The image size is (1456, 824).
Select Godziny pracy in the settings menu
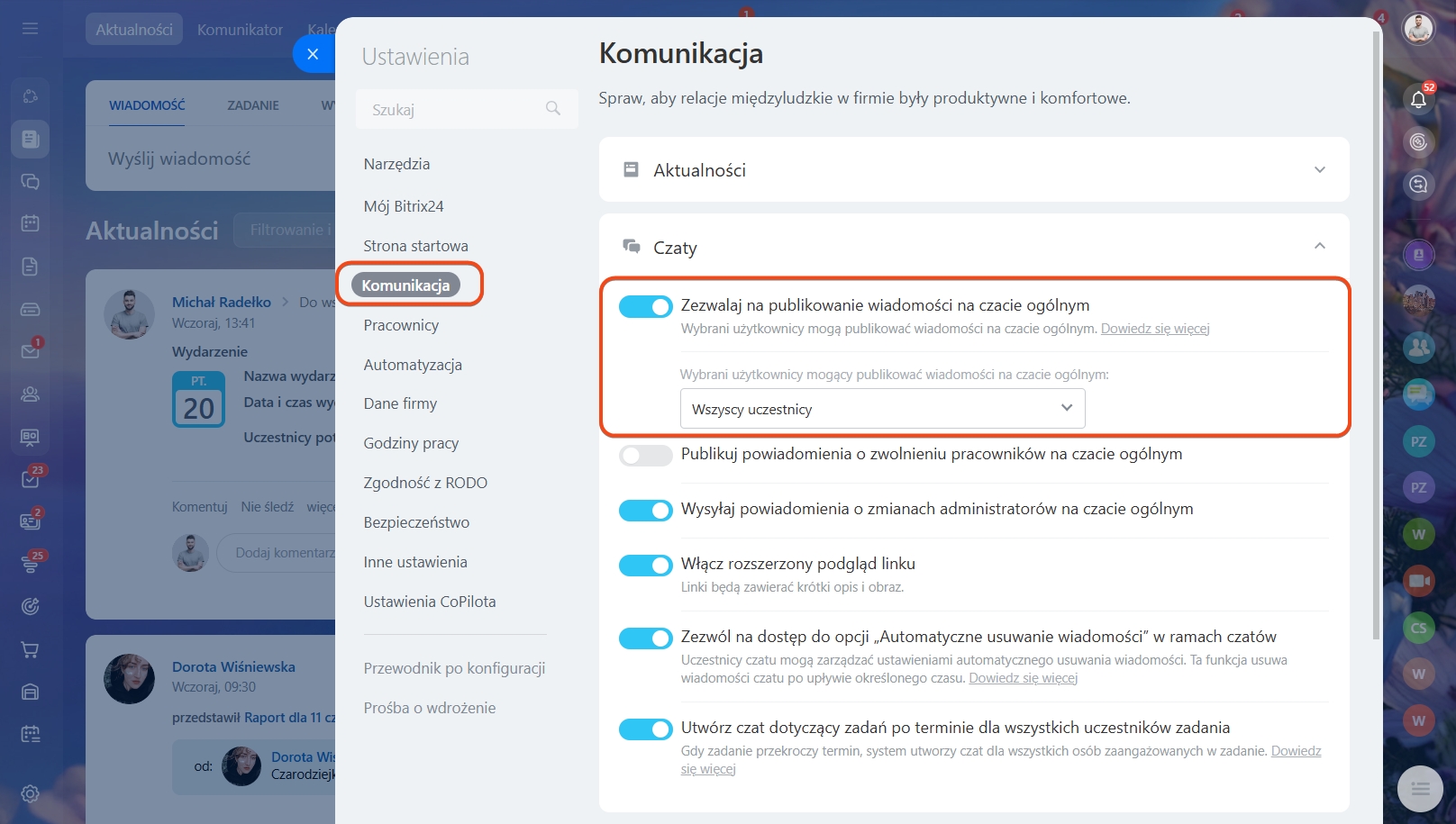pyautogui.click(x=411, y=443)
